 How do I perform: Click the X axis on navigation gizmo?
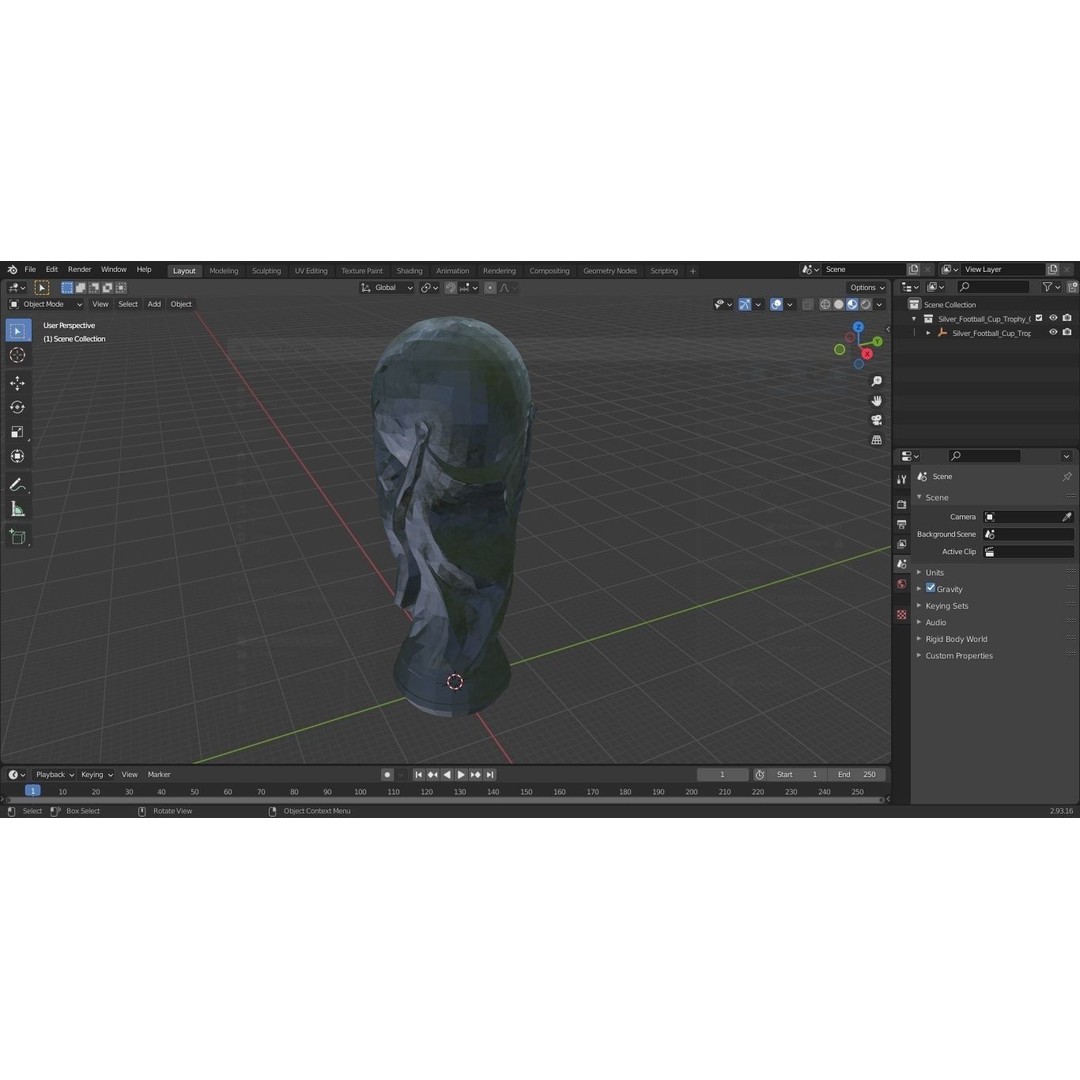click(867, 354)
